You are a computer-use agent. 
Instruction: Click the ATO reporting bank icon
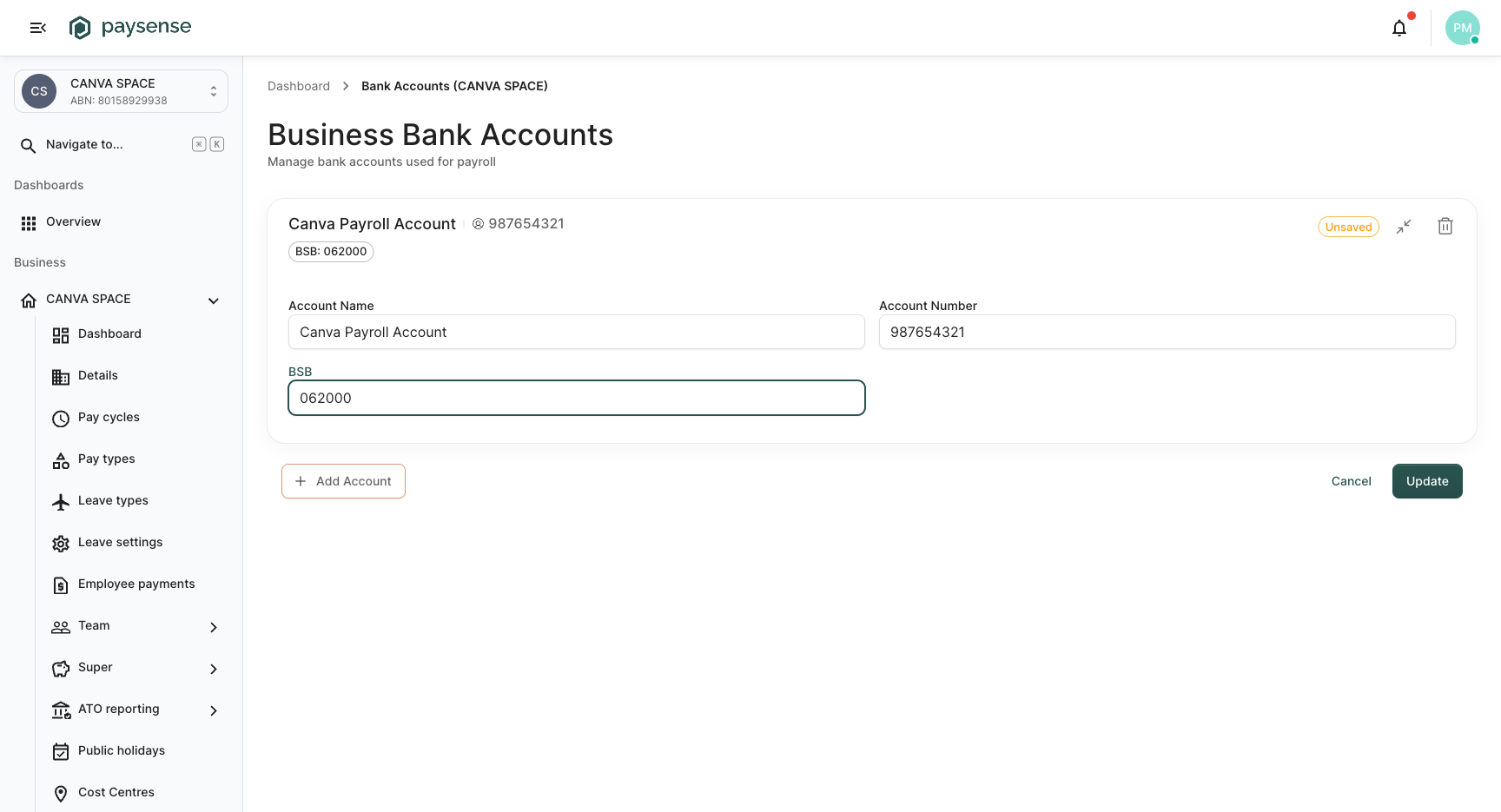(x=61, y=710)
